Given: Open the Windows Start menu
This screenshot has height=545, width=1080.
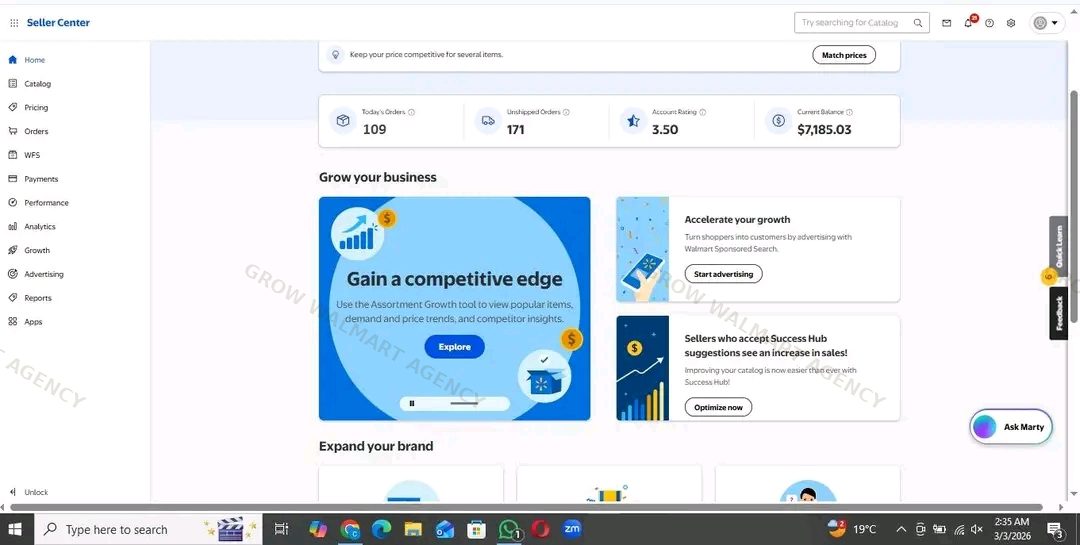Looking at the screenshot, I should (x=14, y=529).
